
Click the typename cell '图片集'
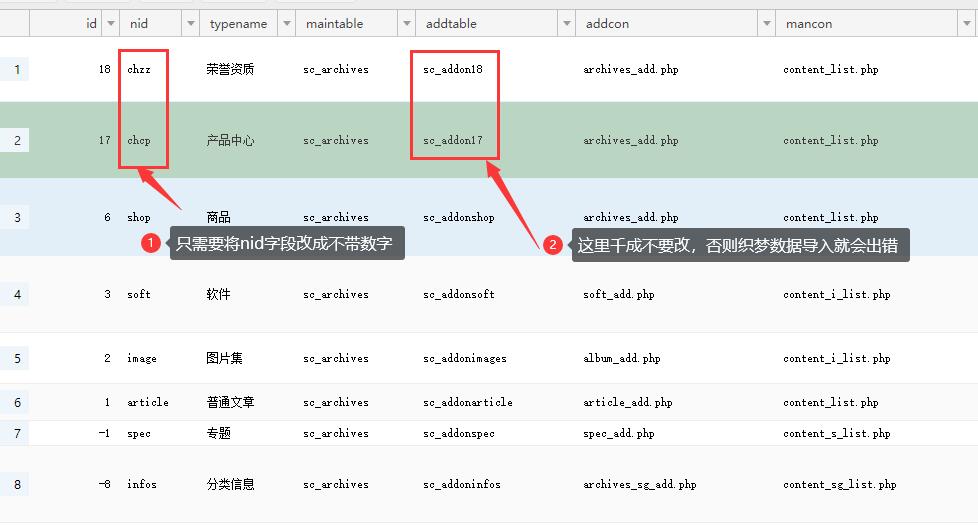click(x=225, y=359)
